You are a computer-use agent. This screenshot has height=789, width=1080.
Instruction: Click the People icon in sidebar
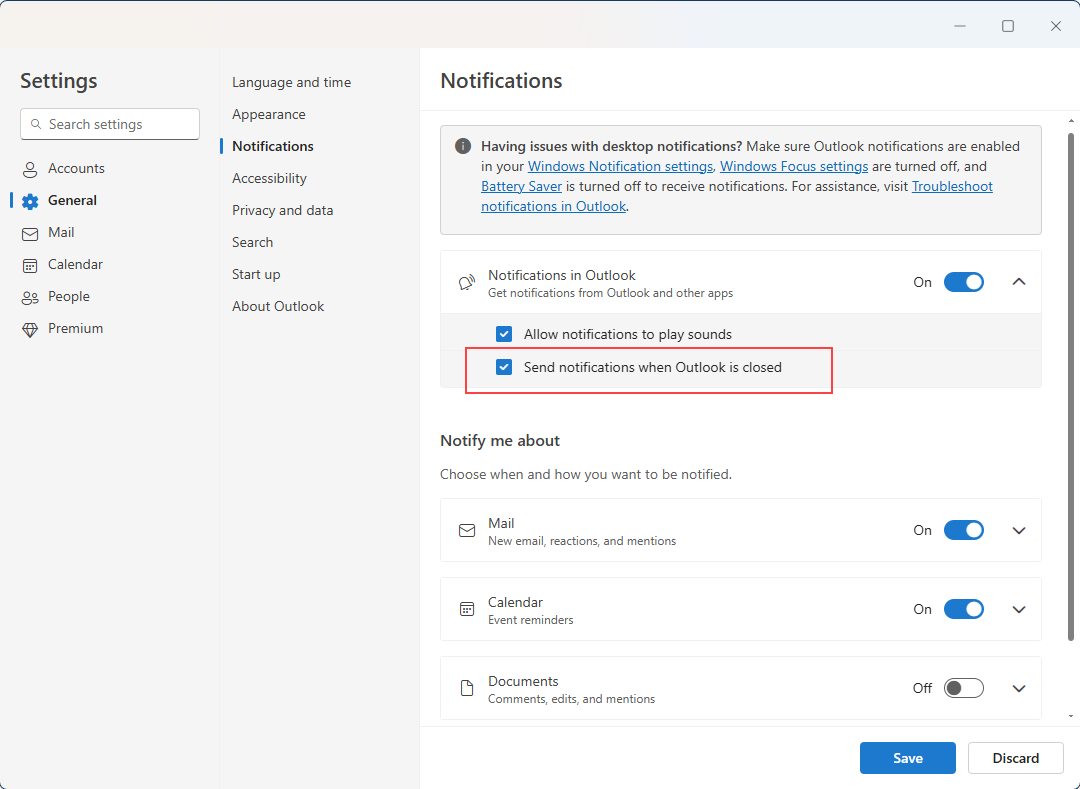pos(30,297)
